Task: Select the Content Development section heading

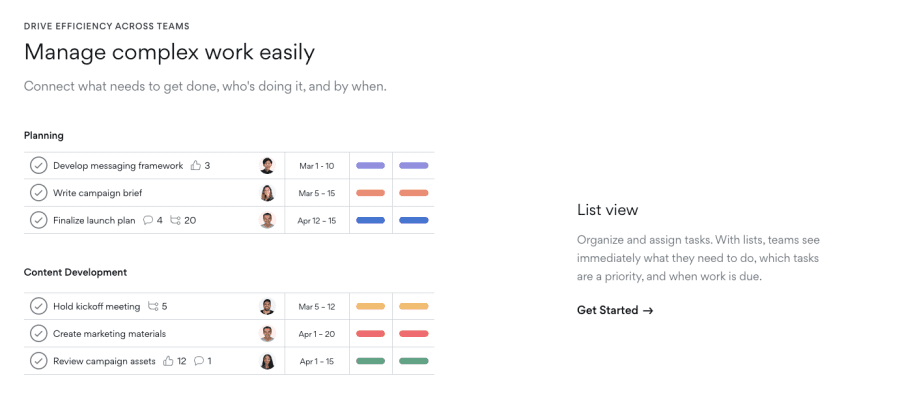Action: pyautogui.click(x=75, y=272)
